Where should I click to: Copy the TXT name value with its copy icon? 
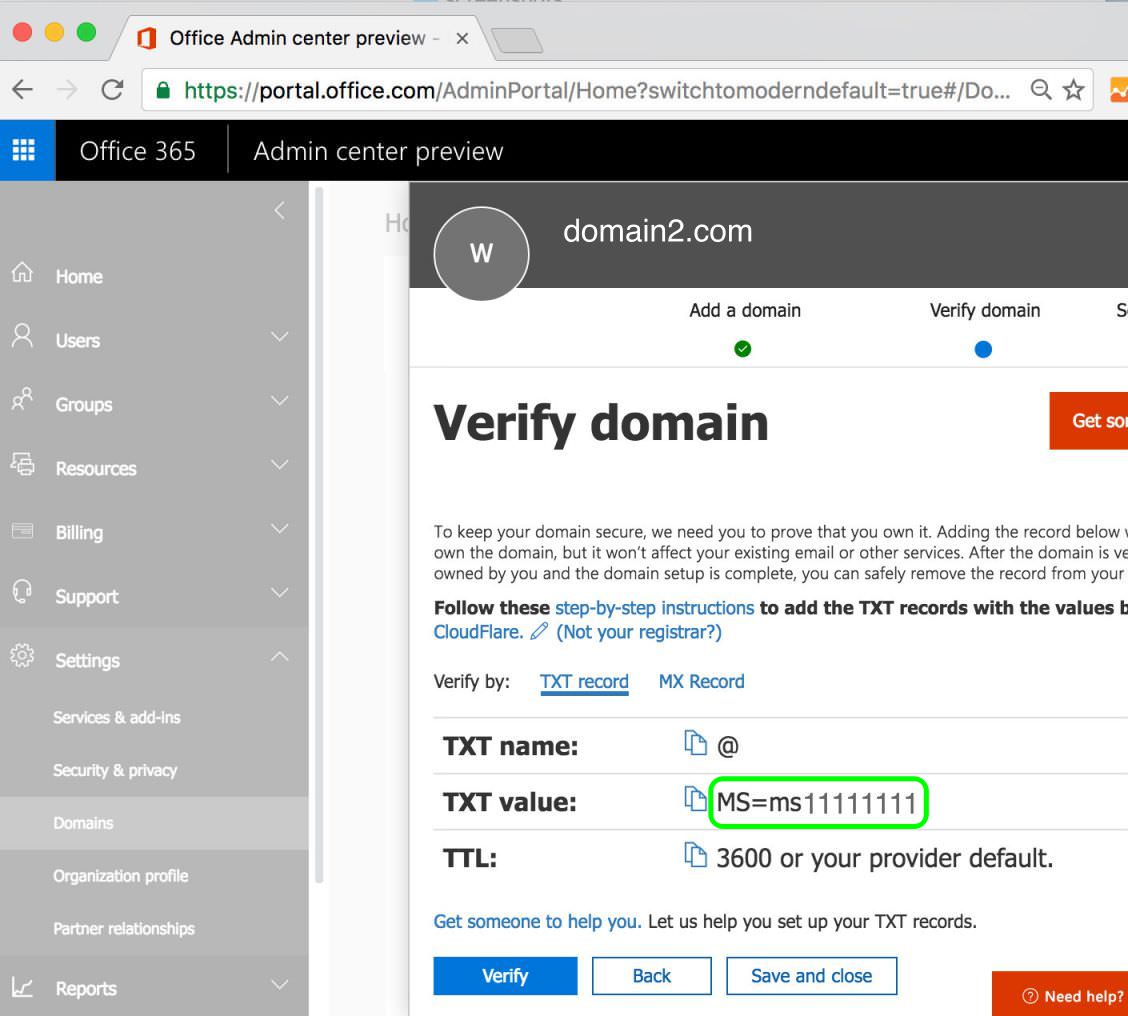pyautogui.click(x=695, y=743)
